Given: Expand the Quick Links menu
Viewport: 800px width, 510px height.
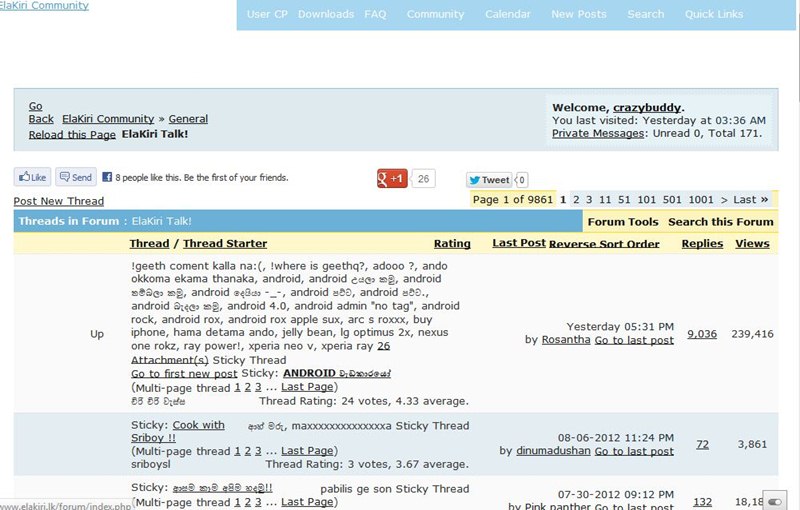Looking at the screenshot, I should 714,14.
